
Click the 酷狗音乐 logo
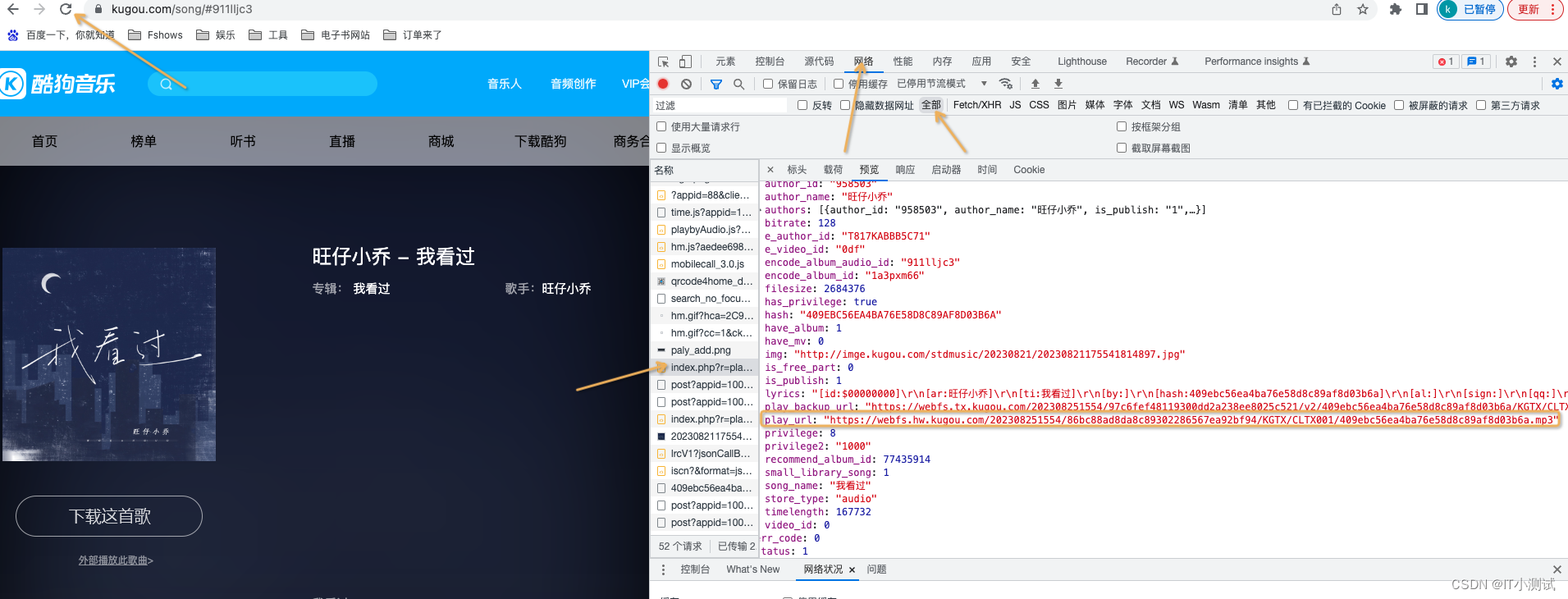(x=57, y=84)
